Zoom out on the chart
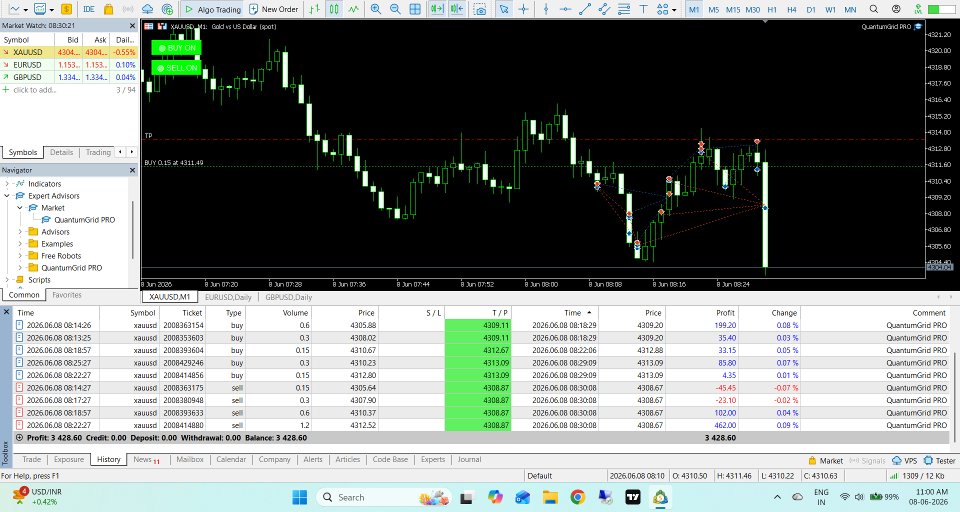Screen dimensions: 960x512 pyautogui.click(x=396, y=9)
